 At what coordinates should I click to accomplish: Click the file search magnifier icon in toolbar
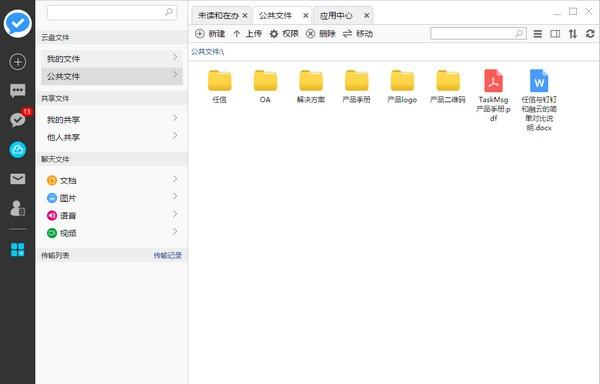519,34
